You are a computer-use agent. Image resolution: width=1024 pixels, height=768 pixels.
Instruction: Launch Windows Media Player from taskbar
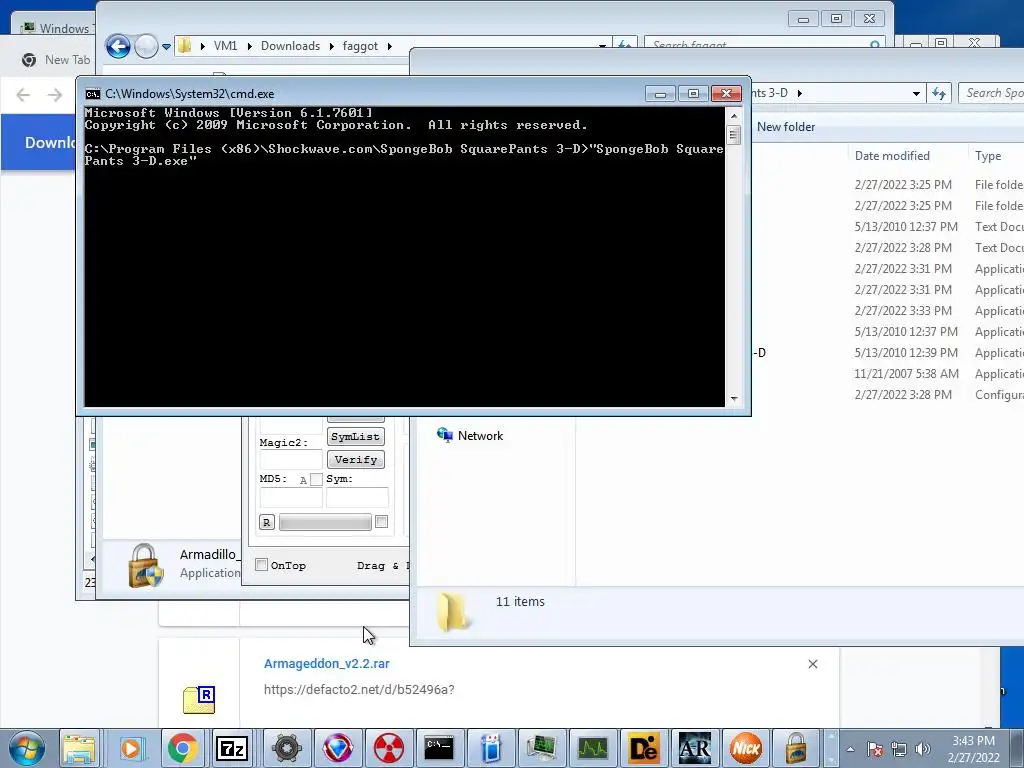131,748
